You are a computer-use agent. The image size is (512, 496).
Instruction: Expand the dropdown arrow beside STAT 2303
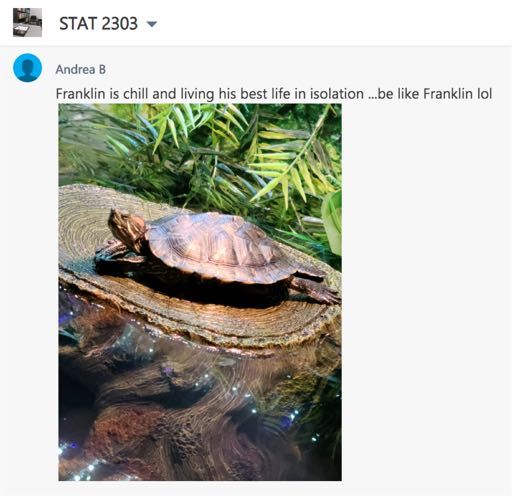pos(152,24)
